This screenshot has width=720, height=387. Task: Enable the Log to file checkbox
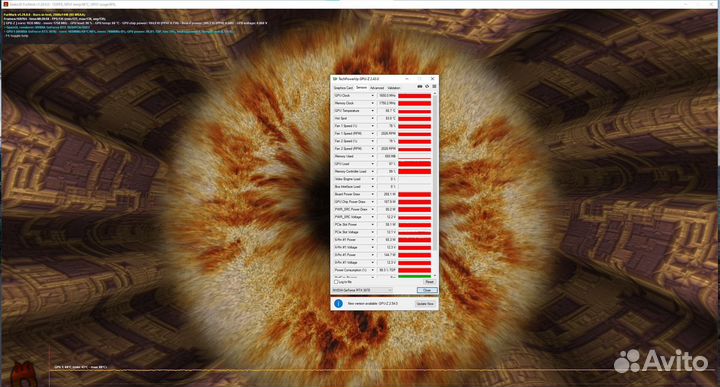point(336,282)
